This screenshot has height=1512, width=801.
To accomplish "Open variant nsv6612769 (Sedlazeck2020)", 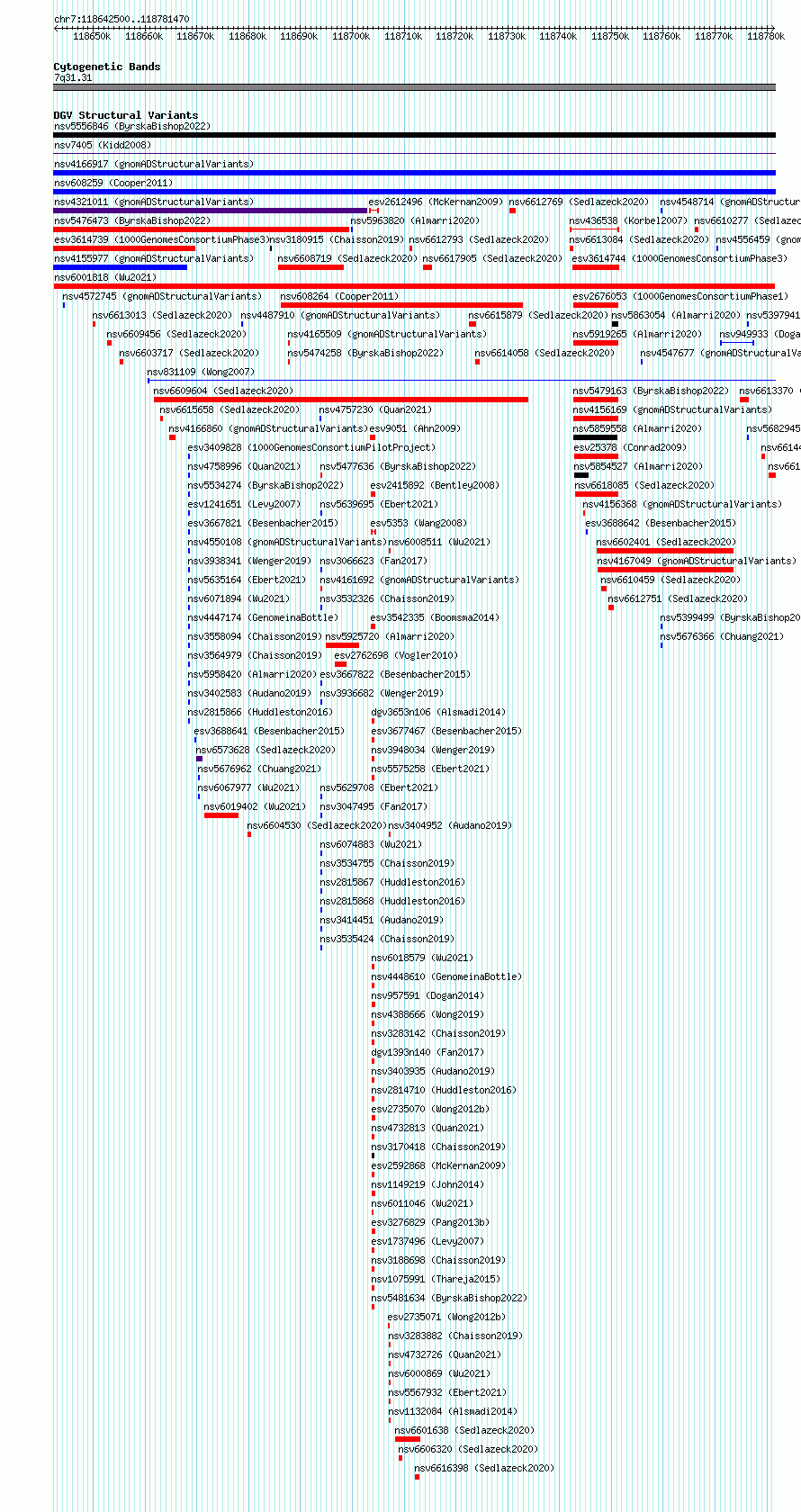I will point(578,202).
